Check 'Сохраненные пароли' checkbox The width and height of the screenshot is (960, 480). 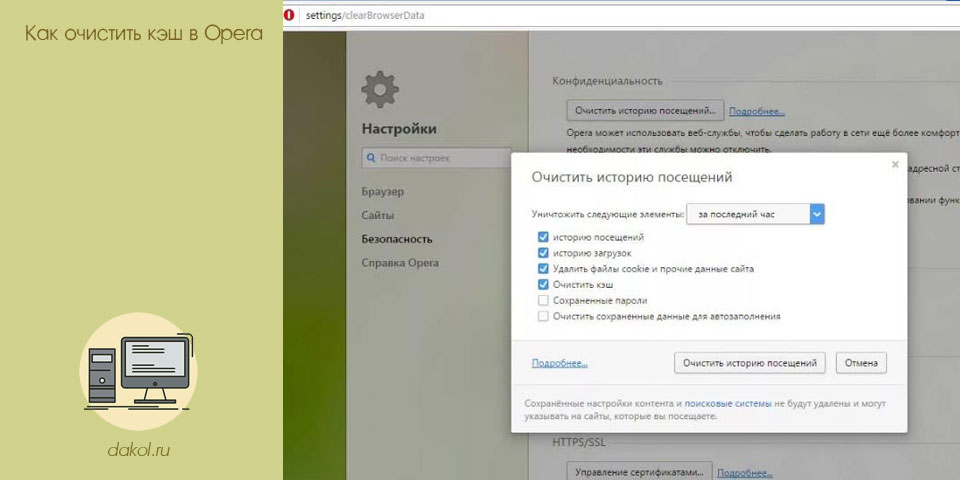click(542, 301)
